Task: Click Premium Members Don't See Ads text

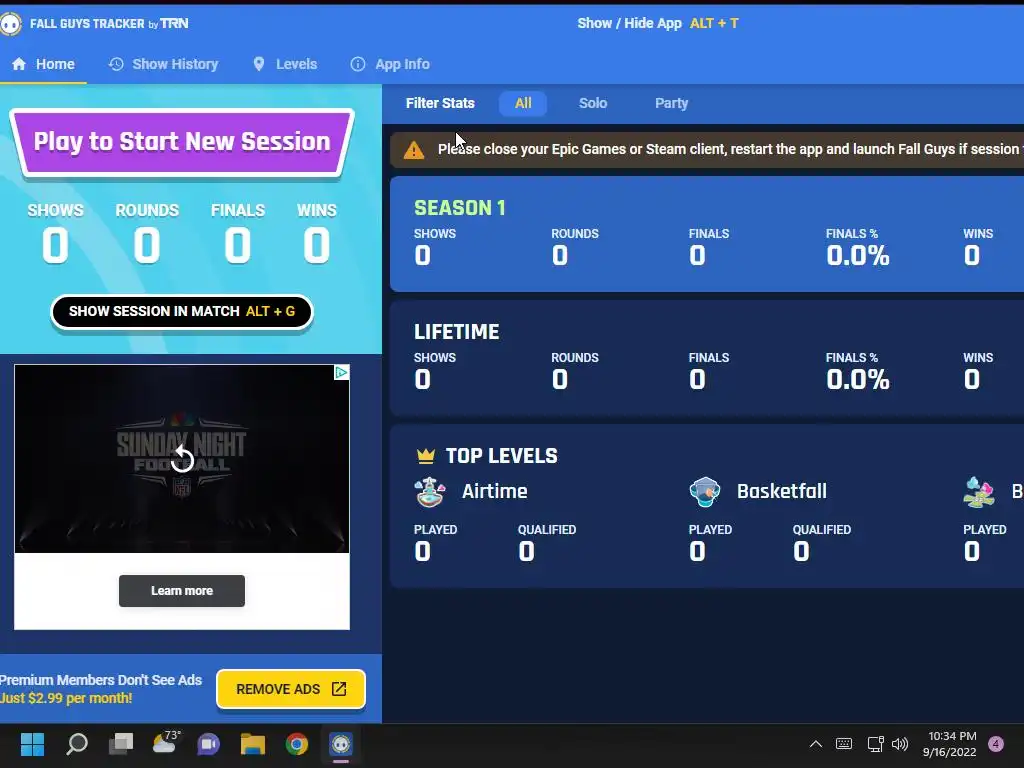Action: [101, 680]
